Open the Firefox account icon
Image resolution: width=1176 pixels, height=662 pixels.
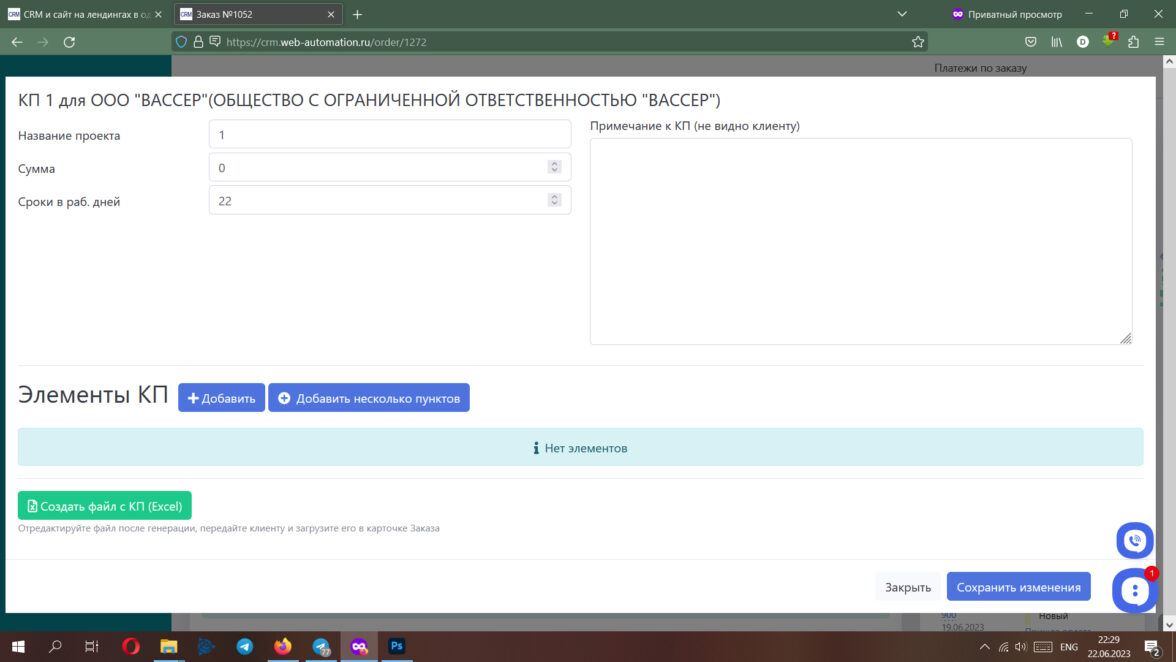(1082, 42)
